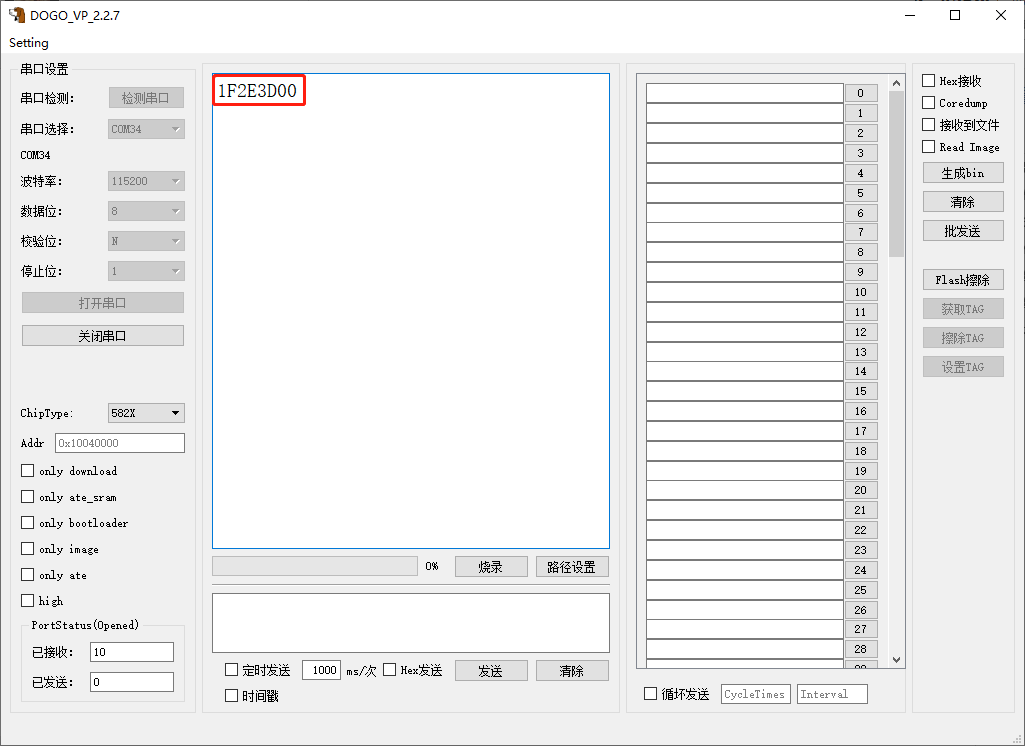
Task: Click the 批发送 batch send button
Action: (x=963, y=231)
